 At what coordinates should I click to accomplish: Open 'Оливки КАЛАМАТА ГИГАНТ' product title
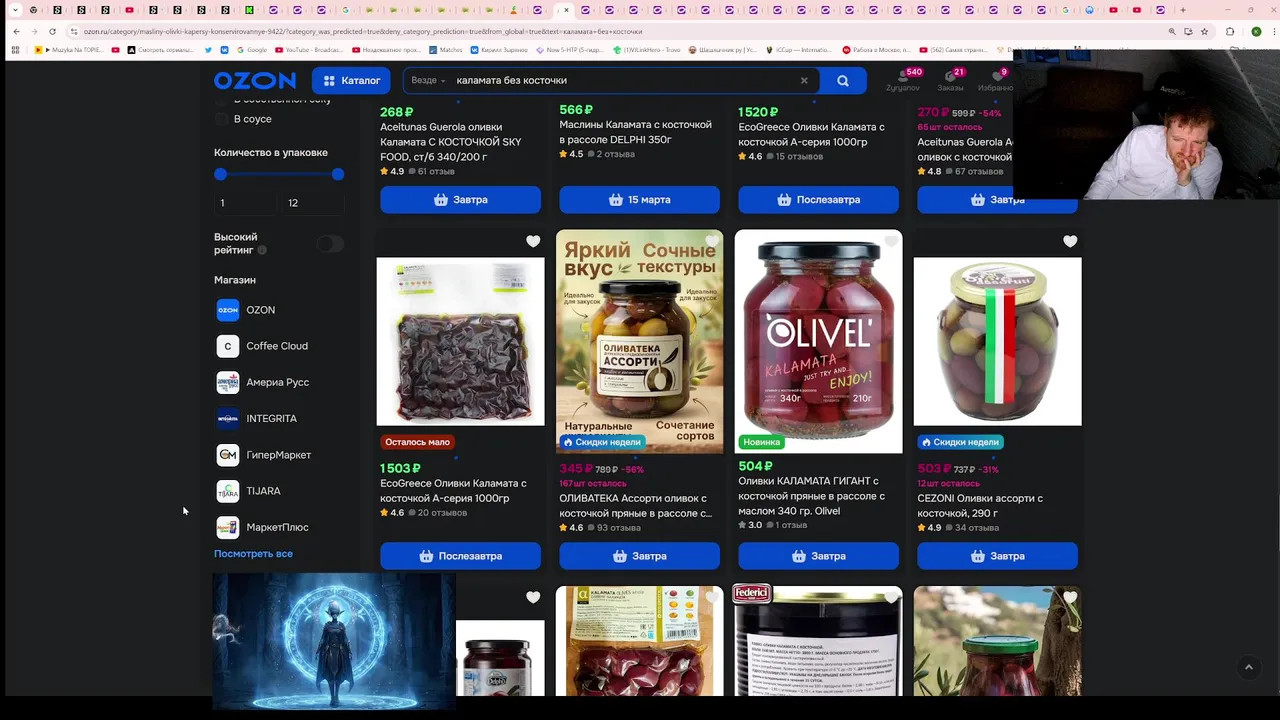811,496
